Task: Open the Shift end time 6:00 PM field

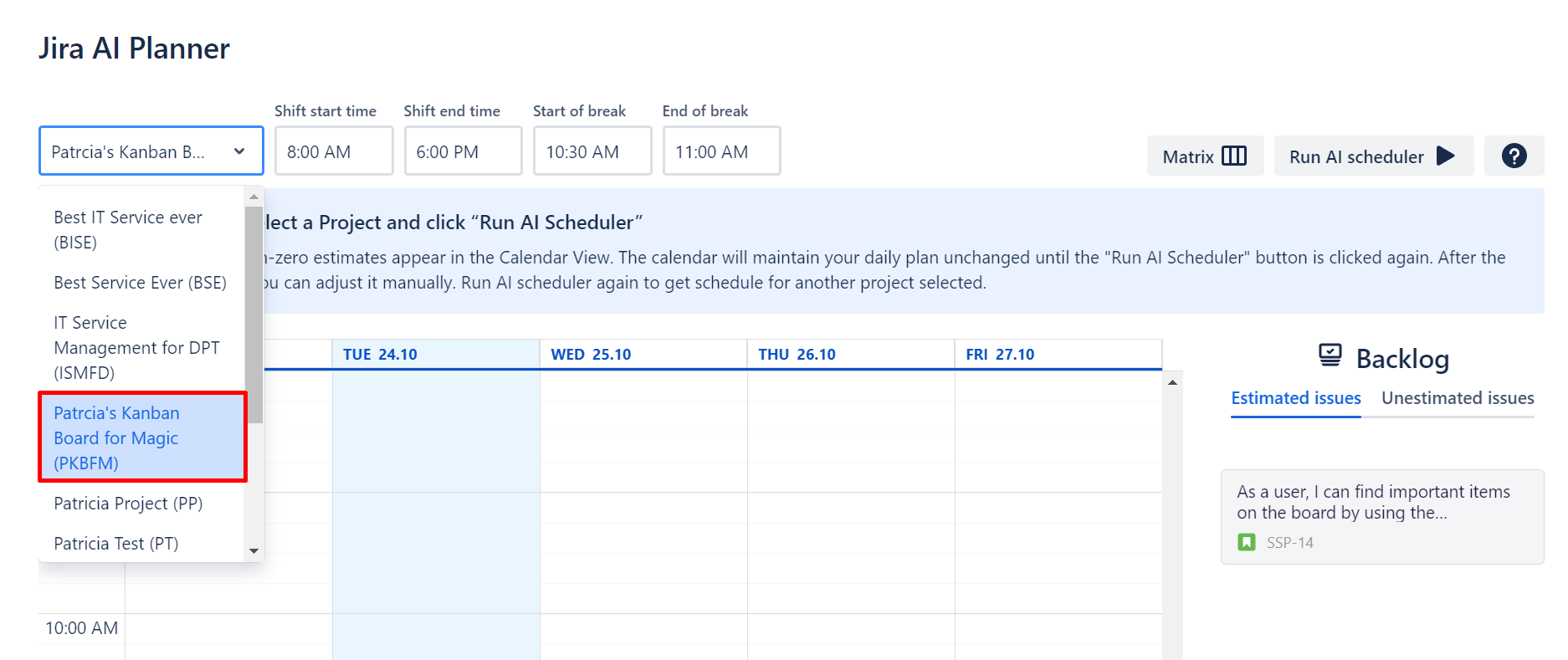Action: [x=464, y=151]
